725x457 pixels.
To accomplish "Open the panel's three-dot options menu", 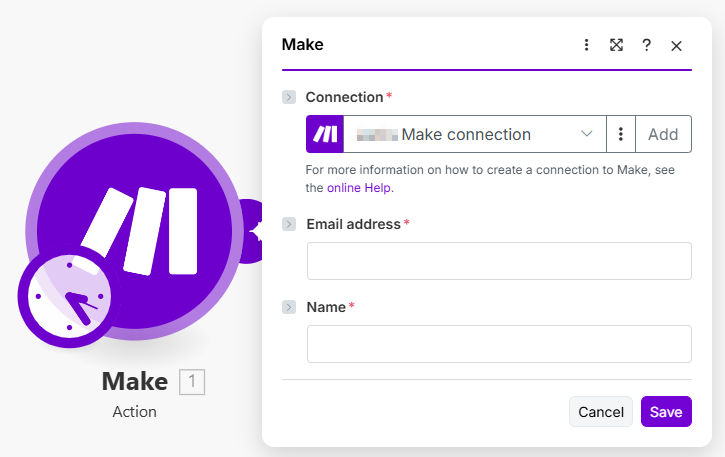I will (x=587, y=45).
